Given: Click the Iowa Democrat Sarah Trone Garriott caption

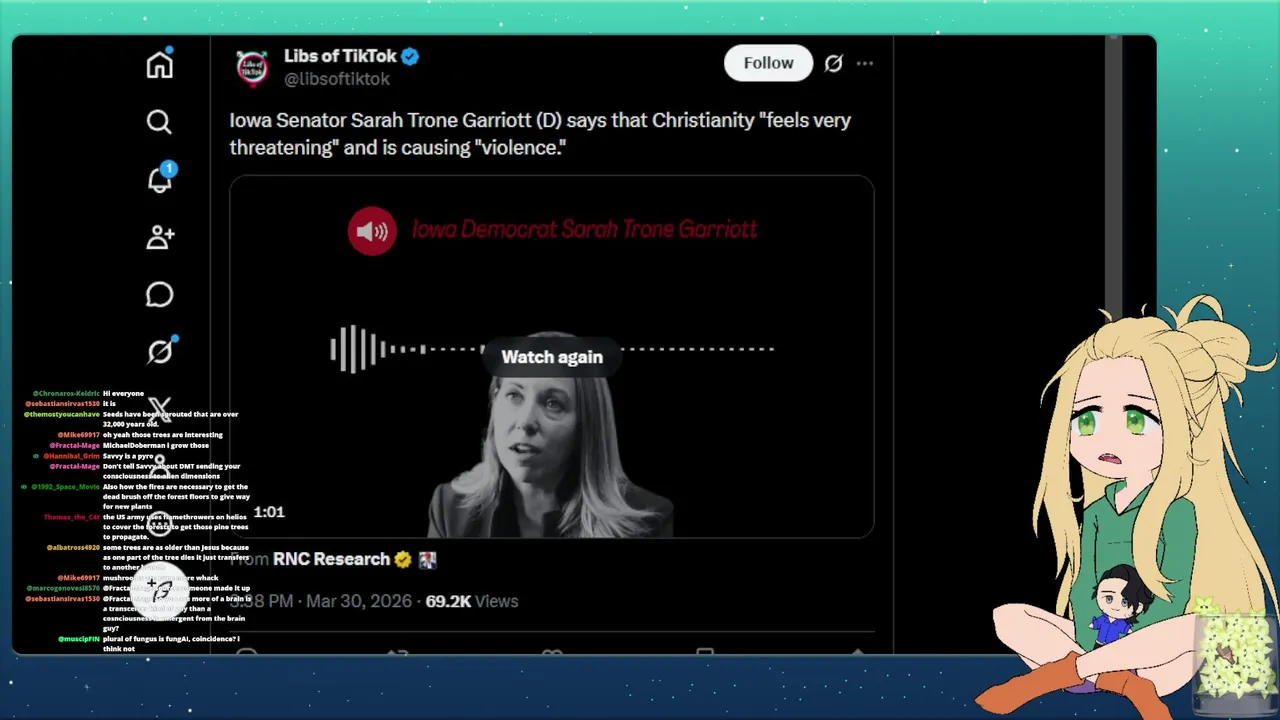Looking at the screenshot, I should 585,229.
